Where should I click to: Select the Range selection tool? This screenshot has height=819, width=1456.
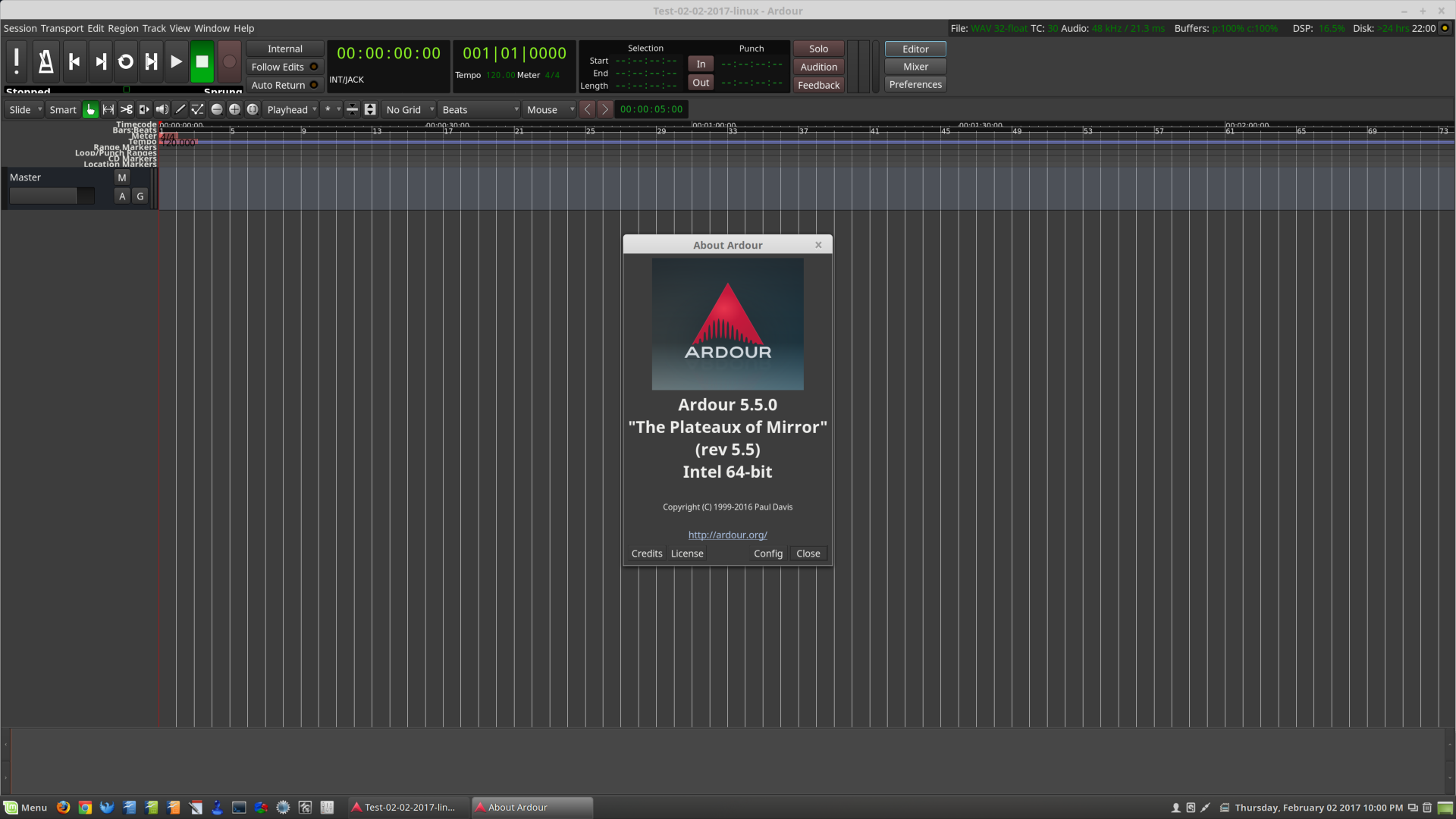click(108, 109)
